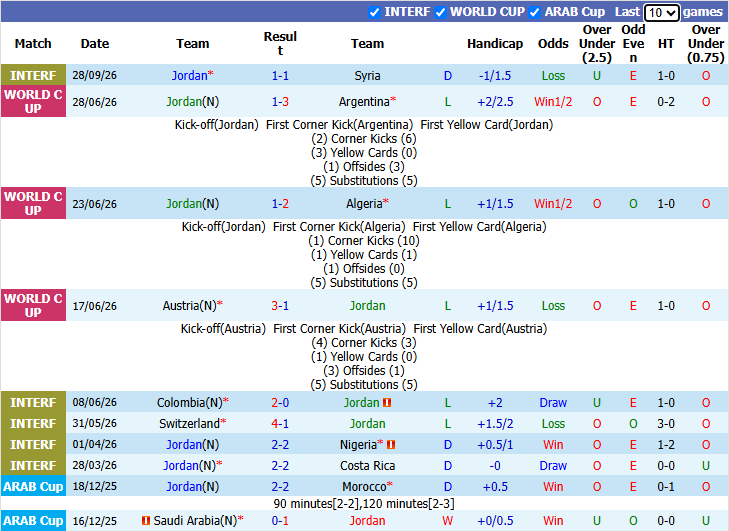Click '(3) Offsides (1)' stat line
This screenshot has width=729, height=531.
pyautogui.click(x=364, y=371)
